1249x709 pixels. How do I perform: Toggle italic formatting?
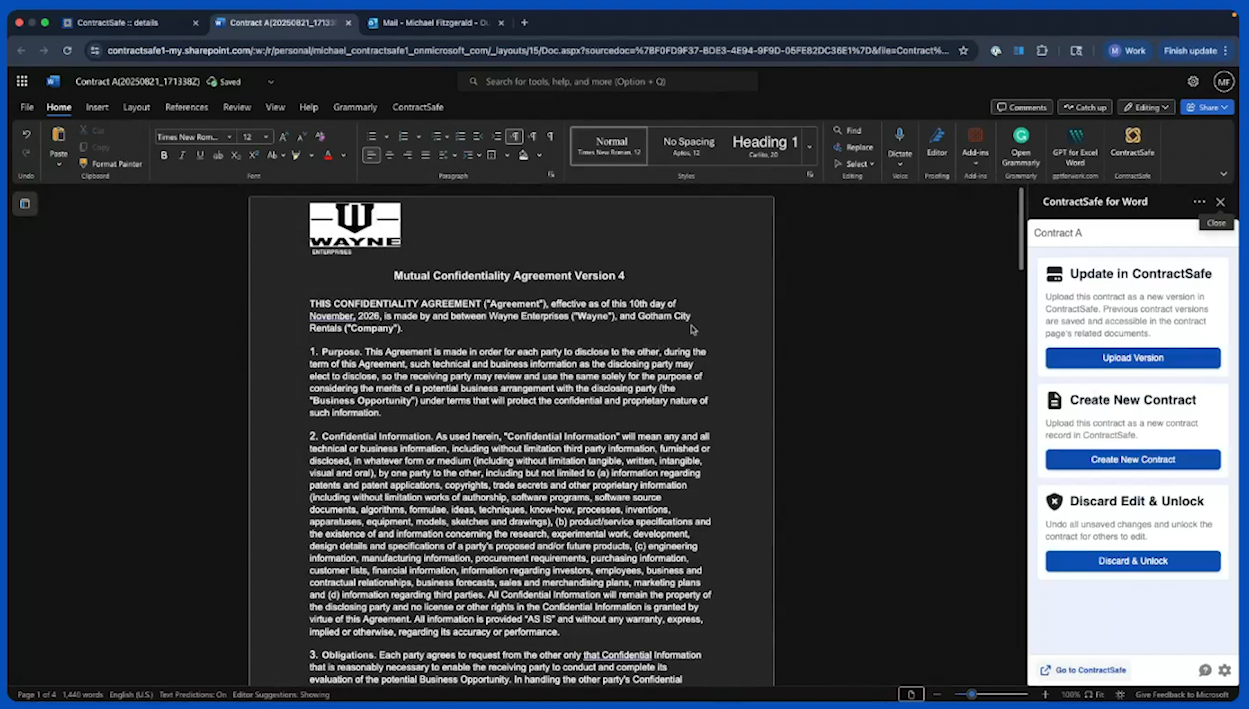click(182, 156)
